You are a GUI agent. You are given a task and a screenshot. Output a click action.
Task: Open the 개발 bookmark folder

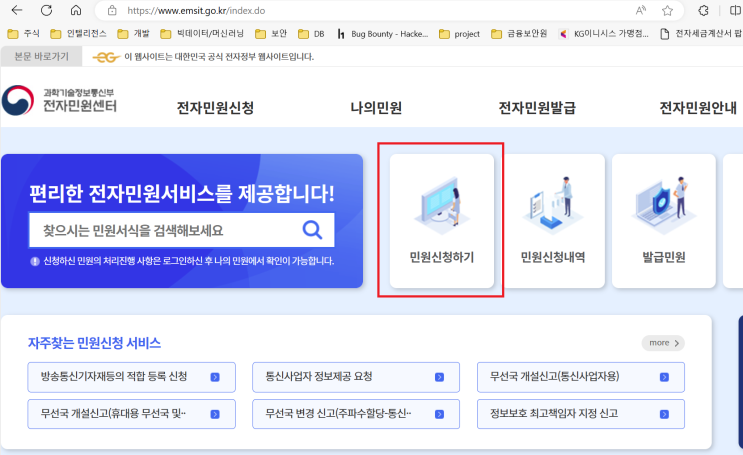(134, 34)
